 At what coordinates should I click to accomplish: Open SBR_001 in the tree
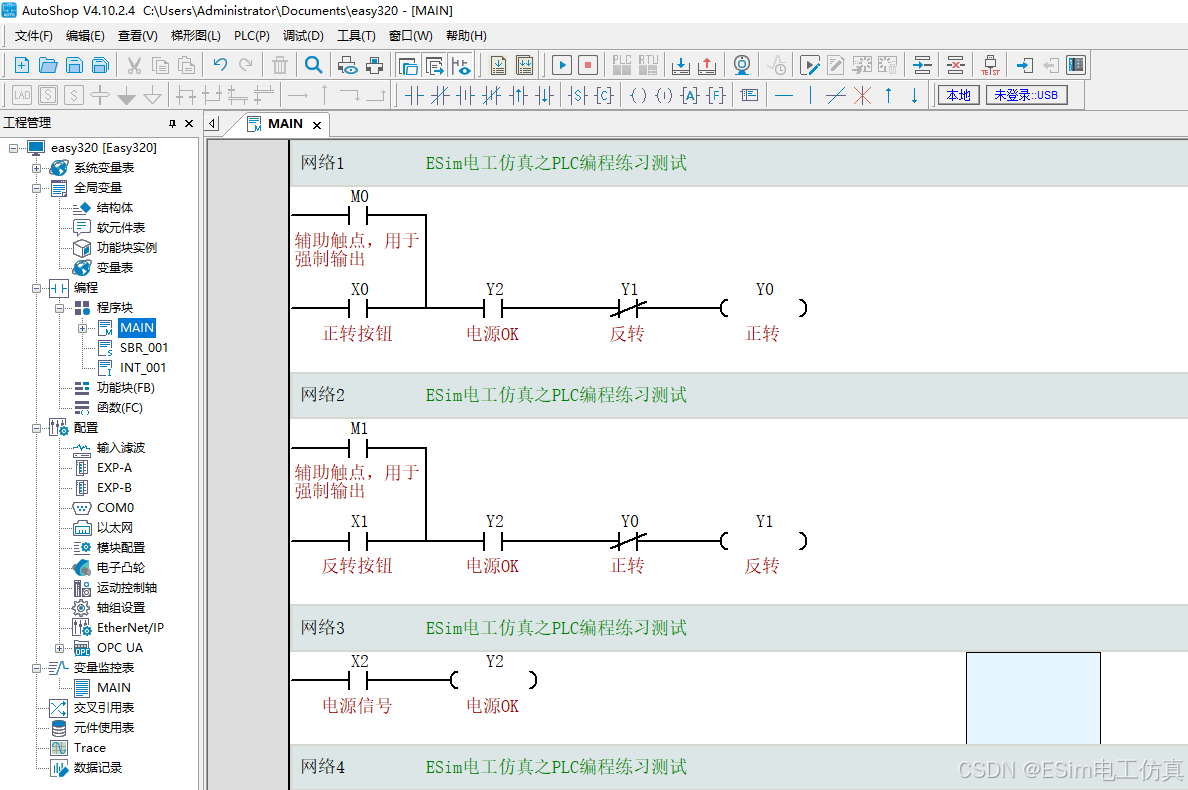143,348
